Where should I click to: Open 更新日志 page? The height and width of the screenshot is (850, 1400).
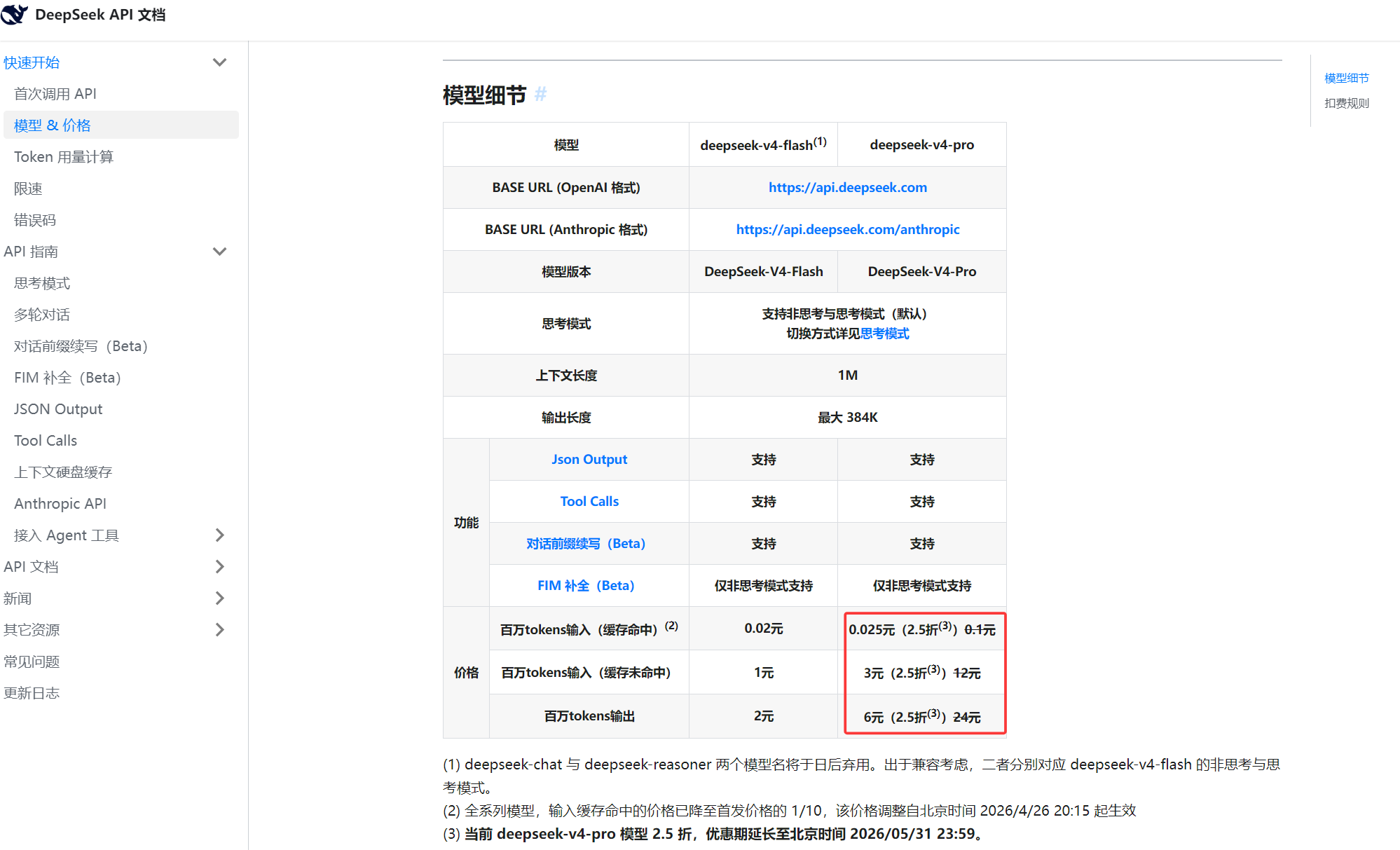coord(32,693)
